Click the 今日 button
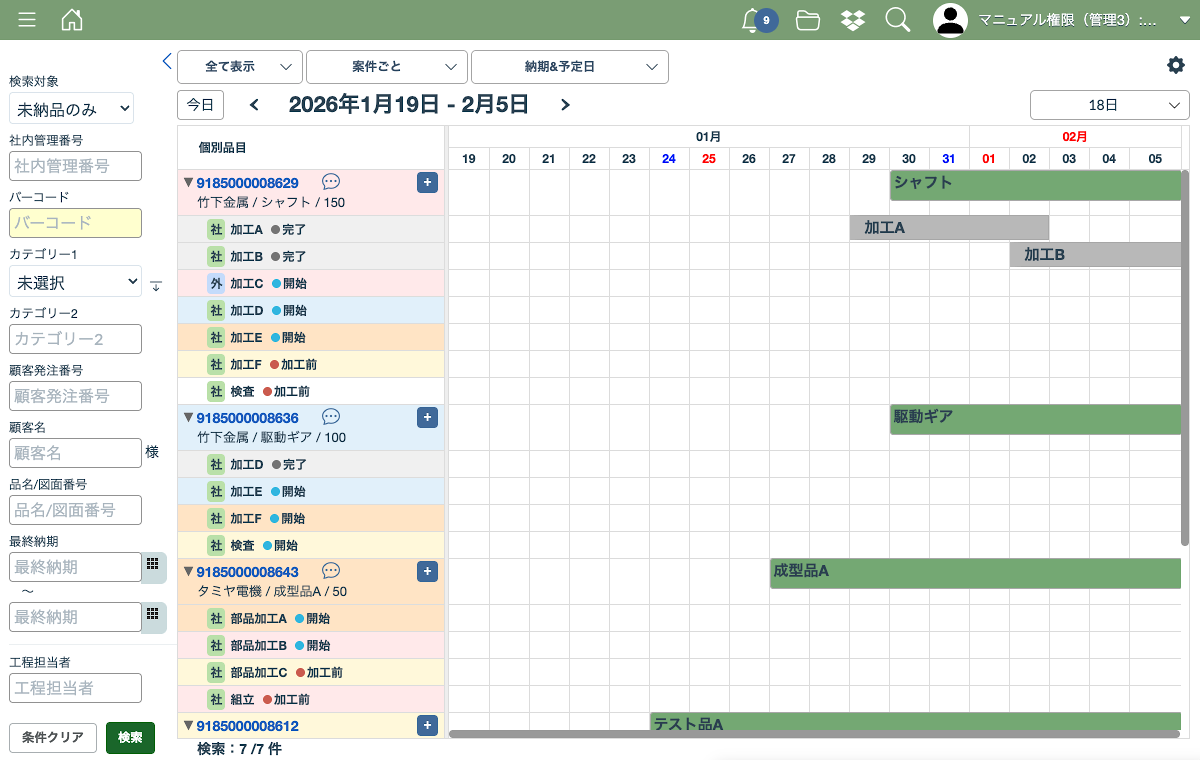Screen dimensions: 1200x760 tap(200, 105)
